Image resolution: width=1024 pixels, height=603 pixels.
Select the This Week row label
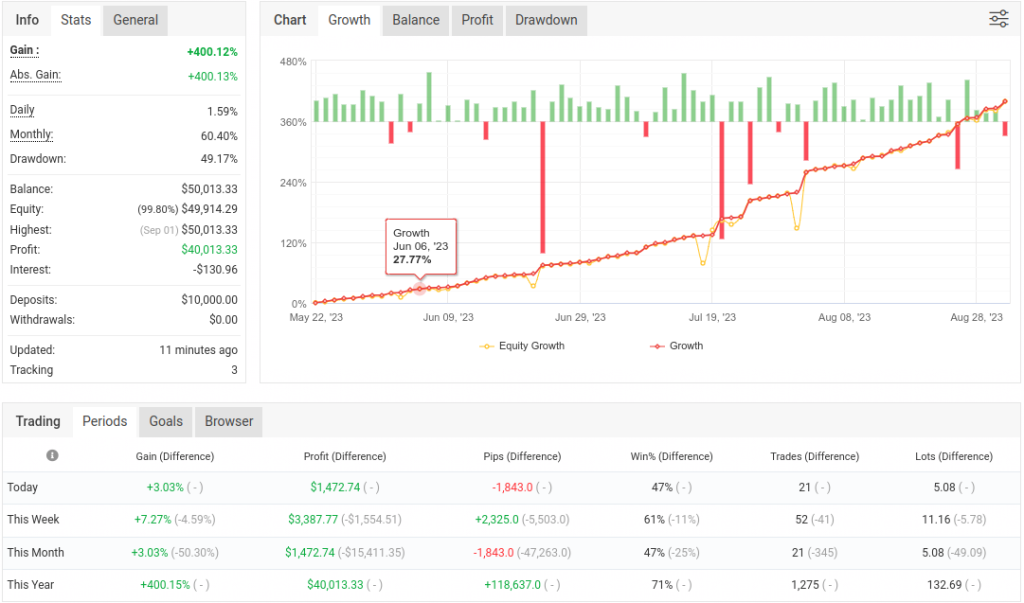(33, 519)
